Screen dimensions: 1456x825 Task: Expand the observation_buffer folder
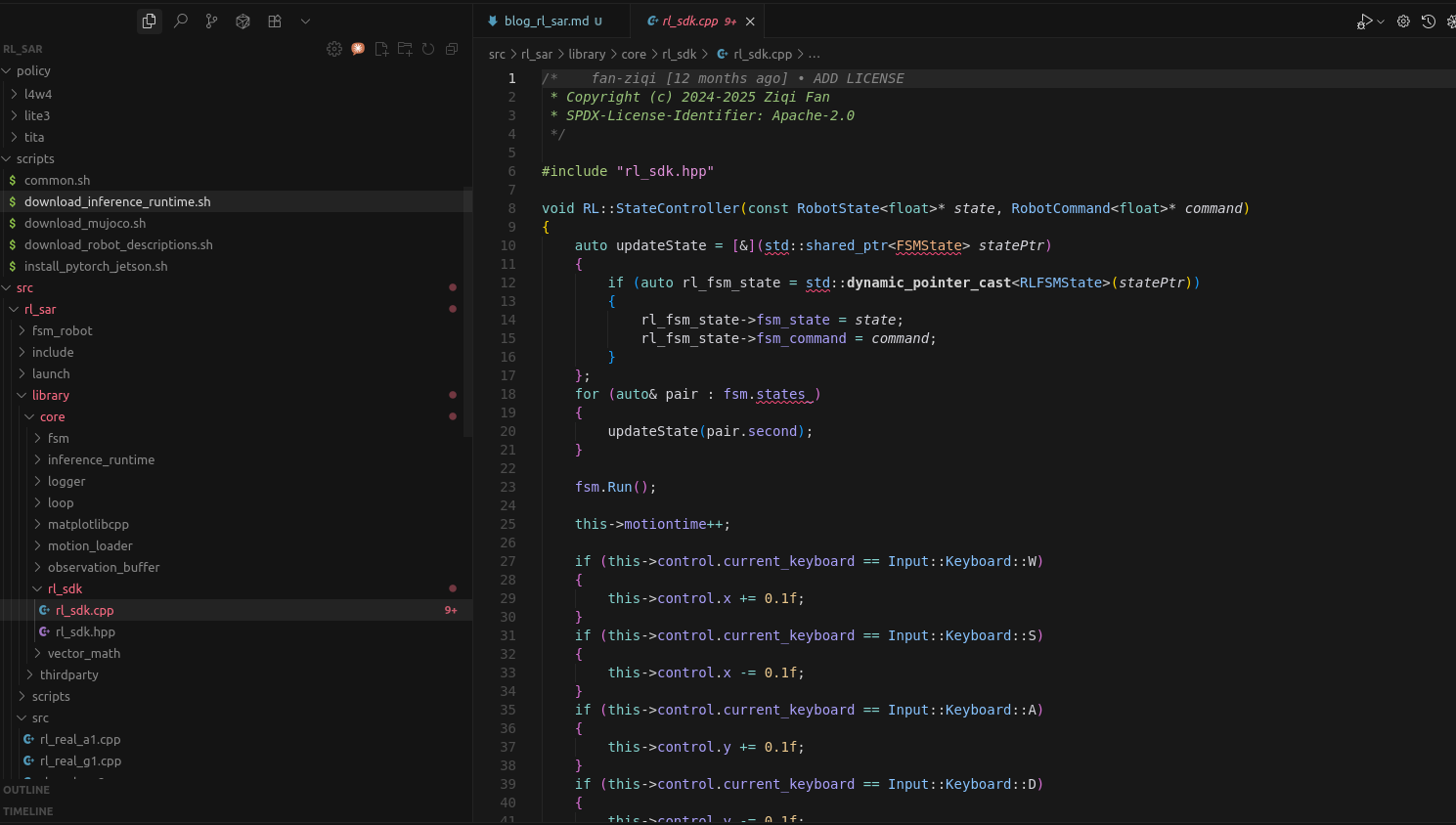[x=235, y=567]
